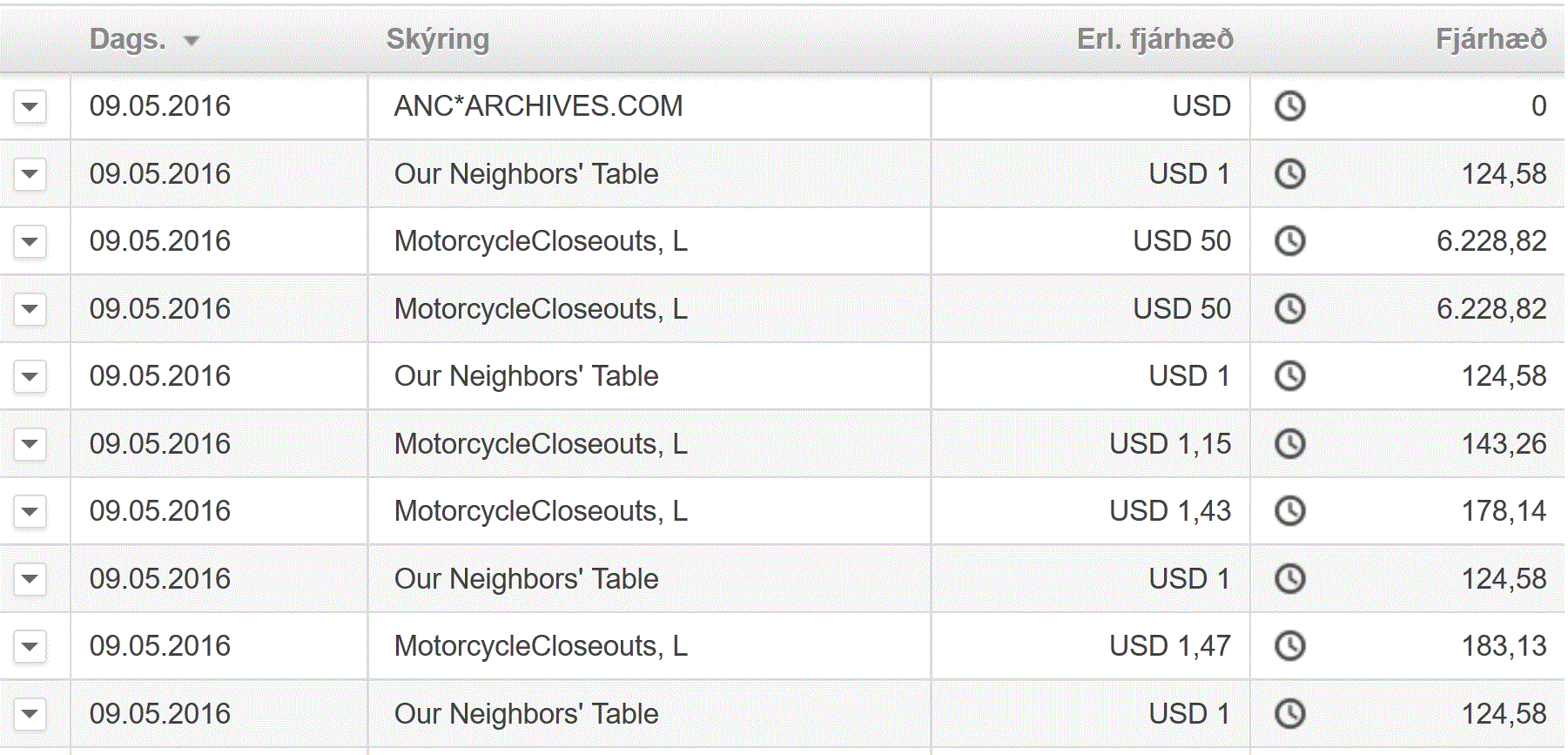Sort by the Dags. column header
This screenshot has height=755, width=1568.
(127, 39)
